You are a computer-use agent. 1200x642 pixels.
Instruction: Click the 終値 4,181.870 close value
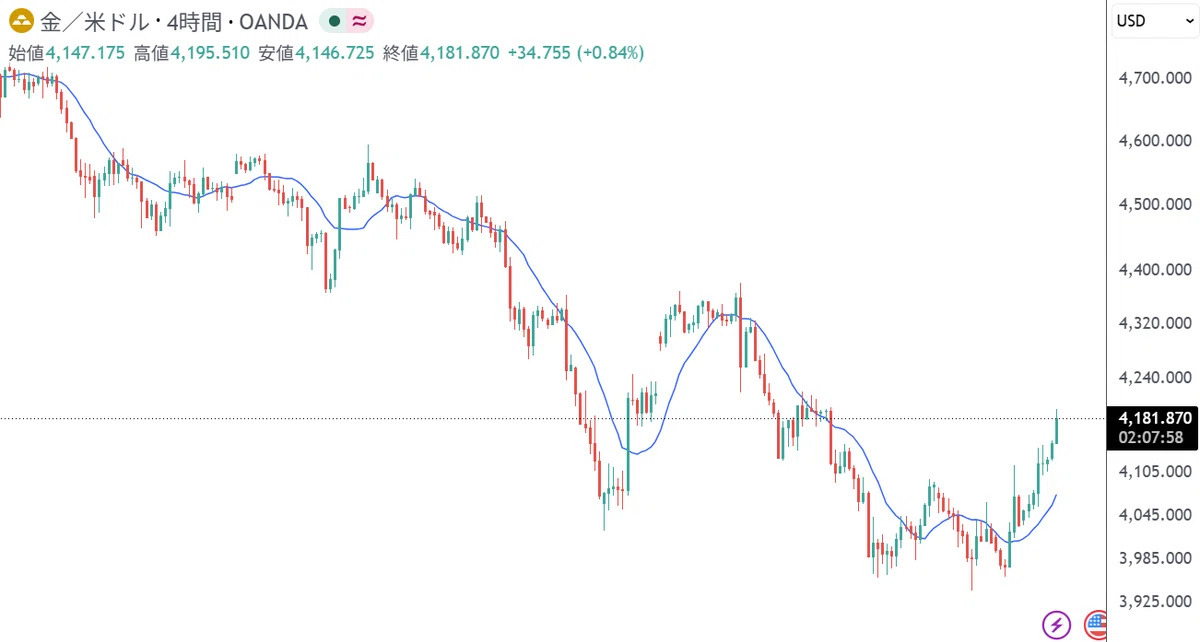click(x=441, y=53)
